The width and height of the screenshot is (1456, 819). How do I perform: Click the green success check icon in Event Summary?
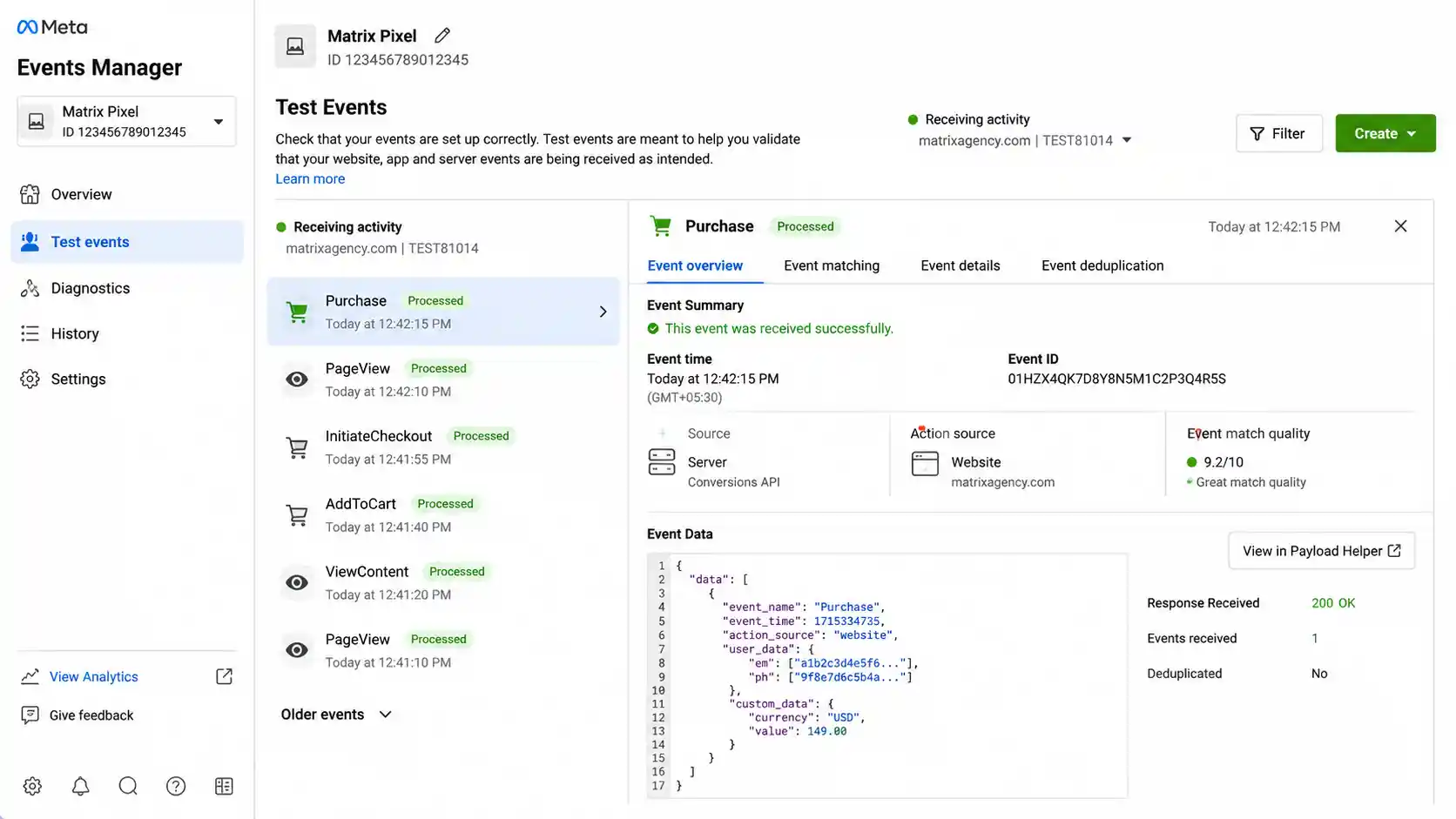click(653, 328)
